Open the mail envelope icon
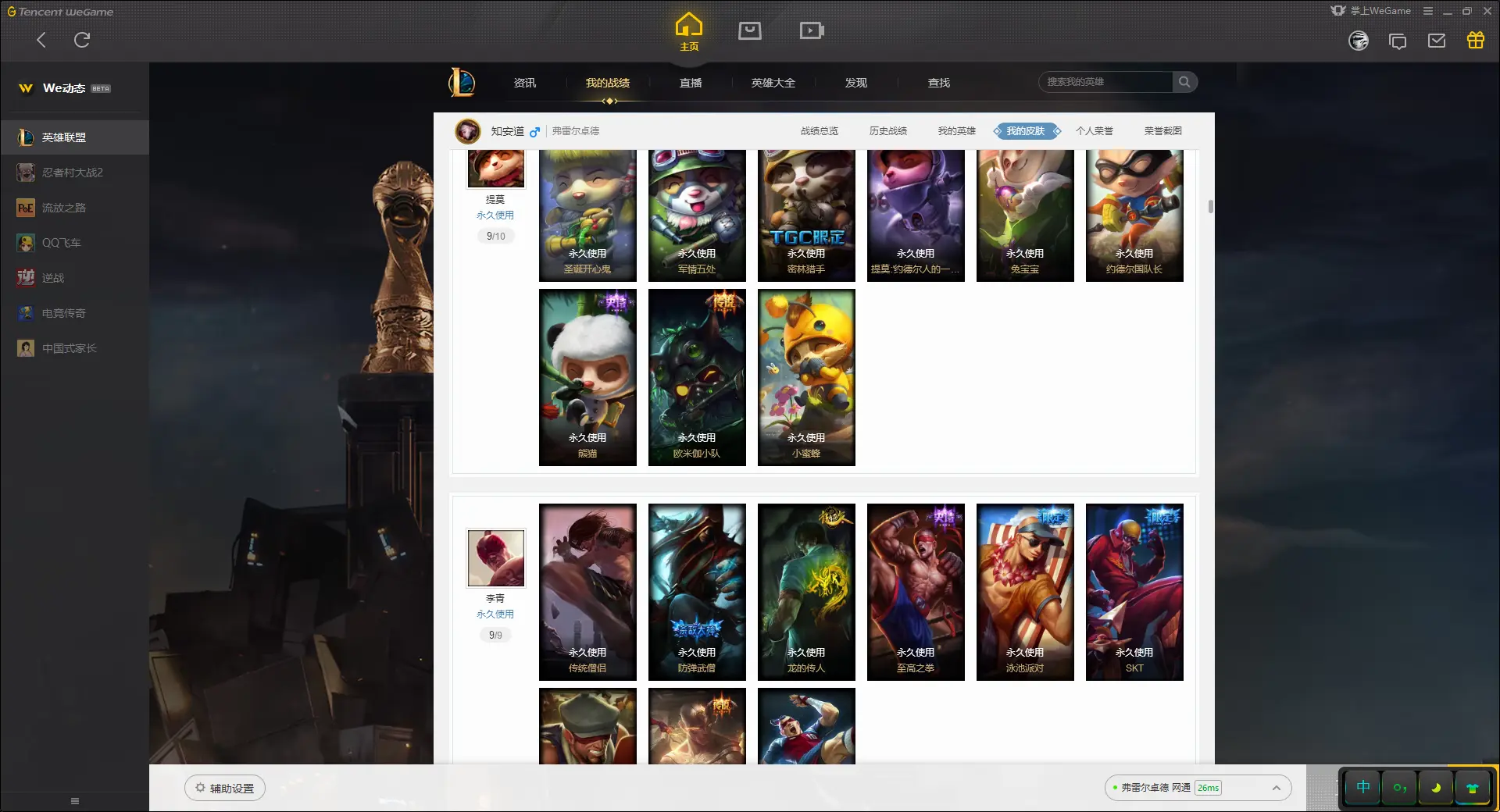Viewport: 1500px width, 812px height. pos(1437,41)
